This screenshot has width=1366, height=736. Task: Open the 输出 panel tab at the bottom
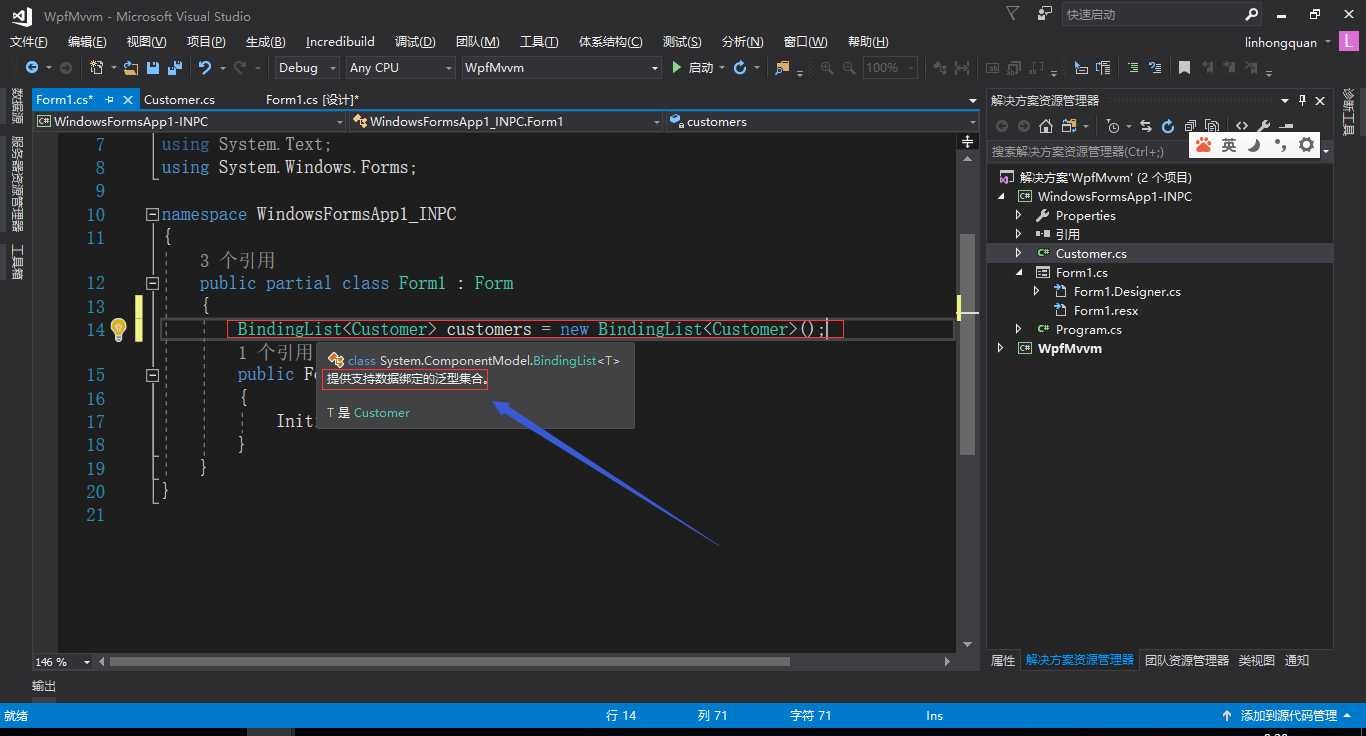coord(44,686)
